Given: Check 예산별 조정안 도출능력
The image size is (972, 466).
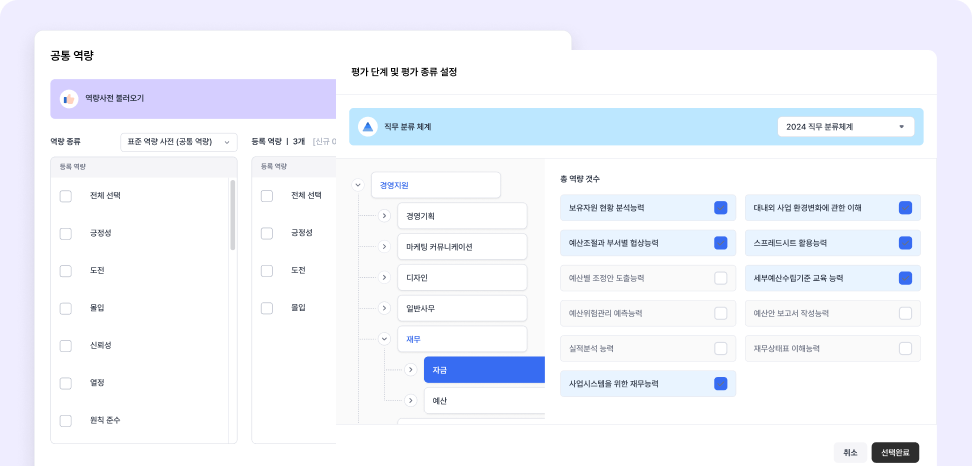Looking at the screenshot, I should 720,278.
